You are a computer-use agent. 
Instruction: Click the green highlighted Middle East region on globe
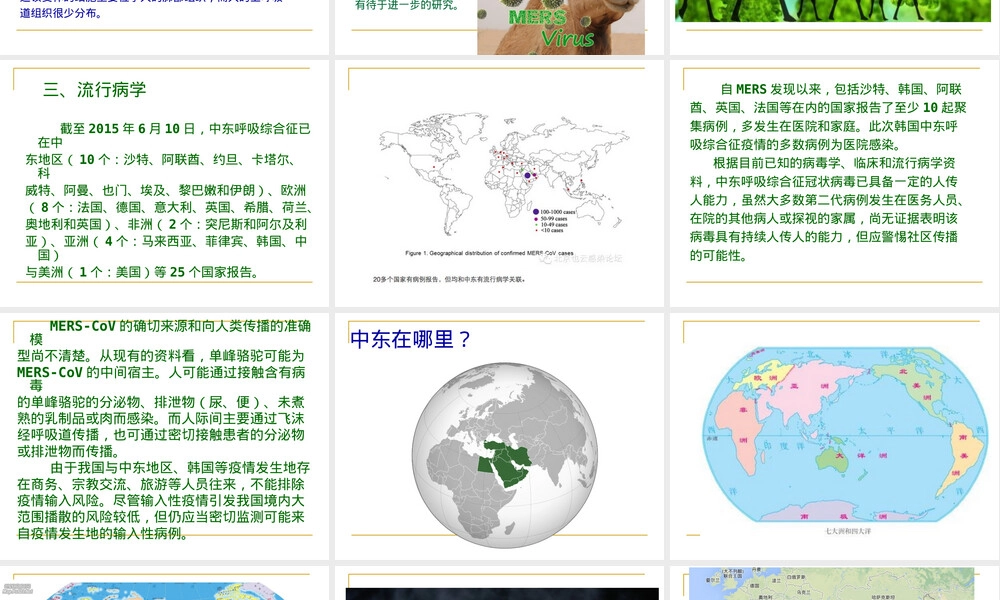tap(504, 462)
